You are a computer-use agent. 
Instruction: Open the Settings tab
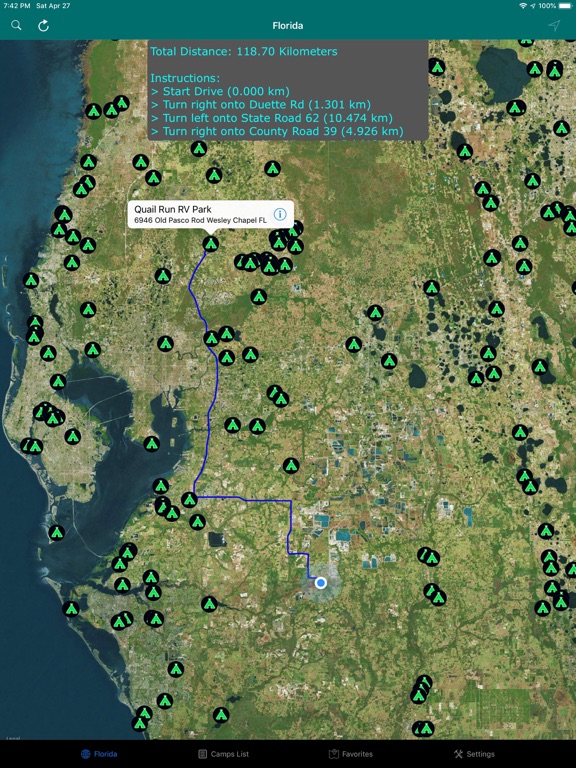coord(474,754)
